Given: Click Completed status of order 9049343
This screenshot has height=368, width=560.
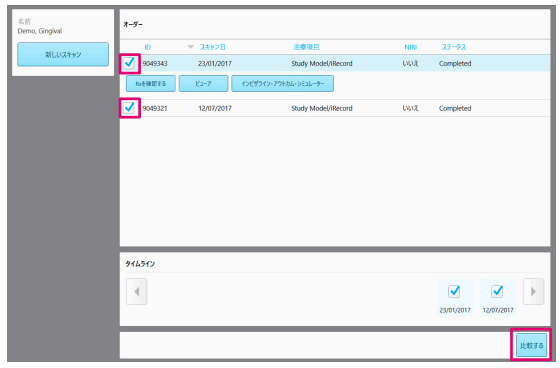Looking at the screenshot, I should click(x=455, y=64).
